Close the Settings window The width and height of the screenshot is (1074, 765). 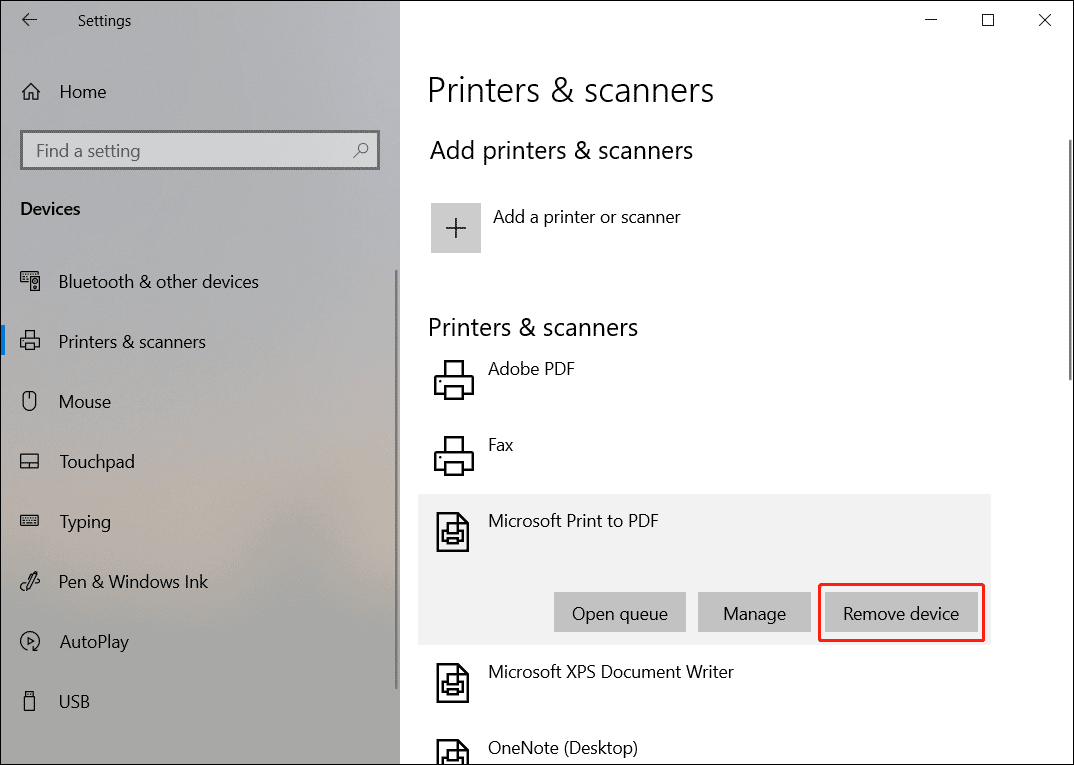pos(1045,20)
